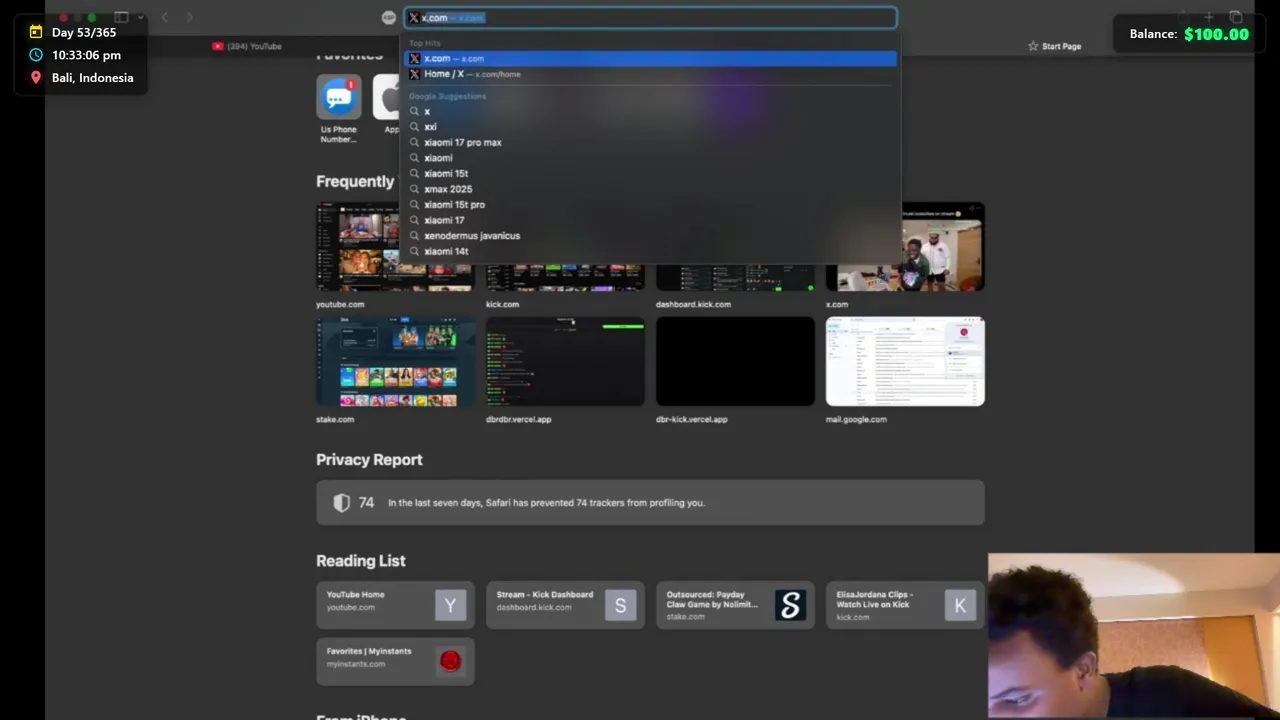Select 'xmax 2025' suggestion

click(x=650, y=189)
